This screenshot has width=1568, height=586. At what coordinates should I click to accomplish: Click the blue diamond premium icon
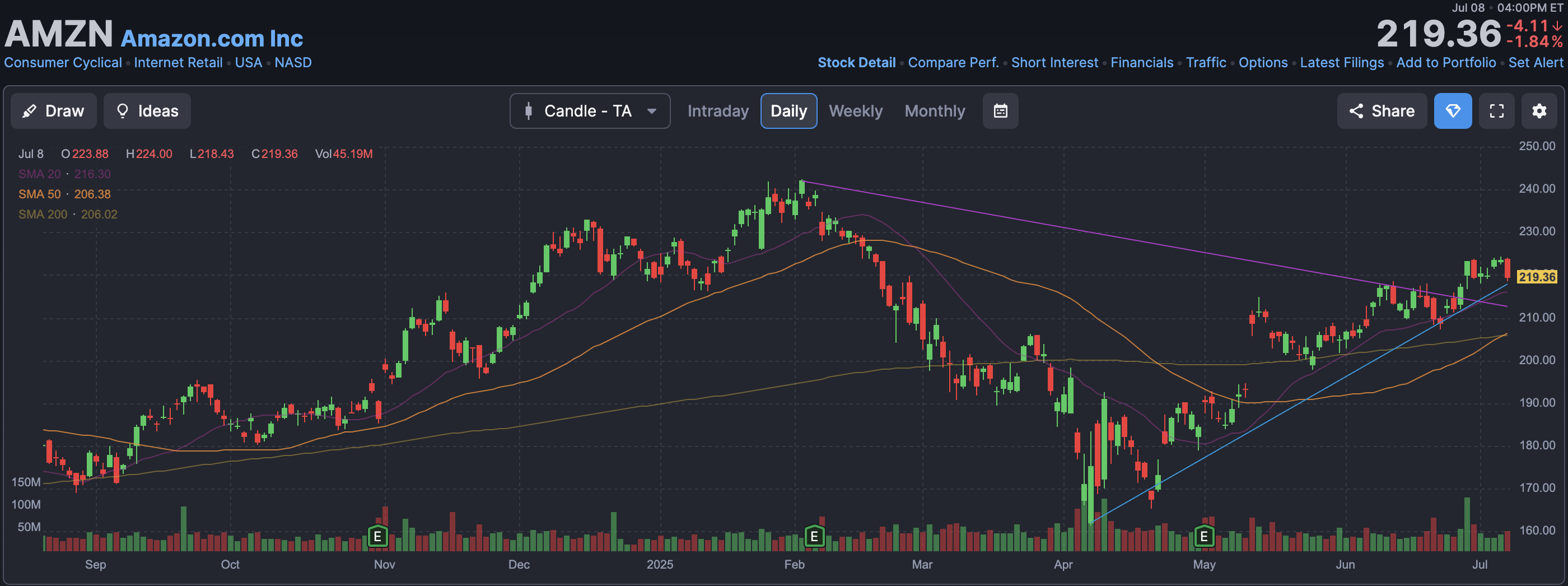tap(1452, 111)
